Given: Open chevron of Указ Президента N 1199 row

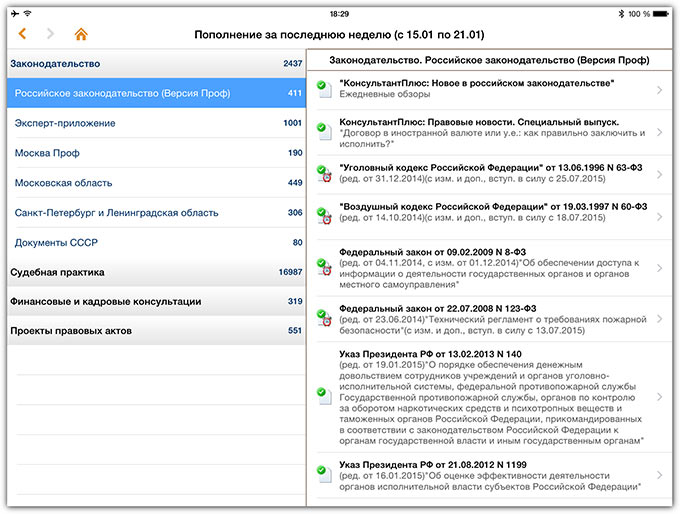Looking at the screenshot, I should [x=660, y=475].
